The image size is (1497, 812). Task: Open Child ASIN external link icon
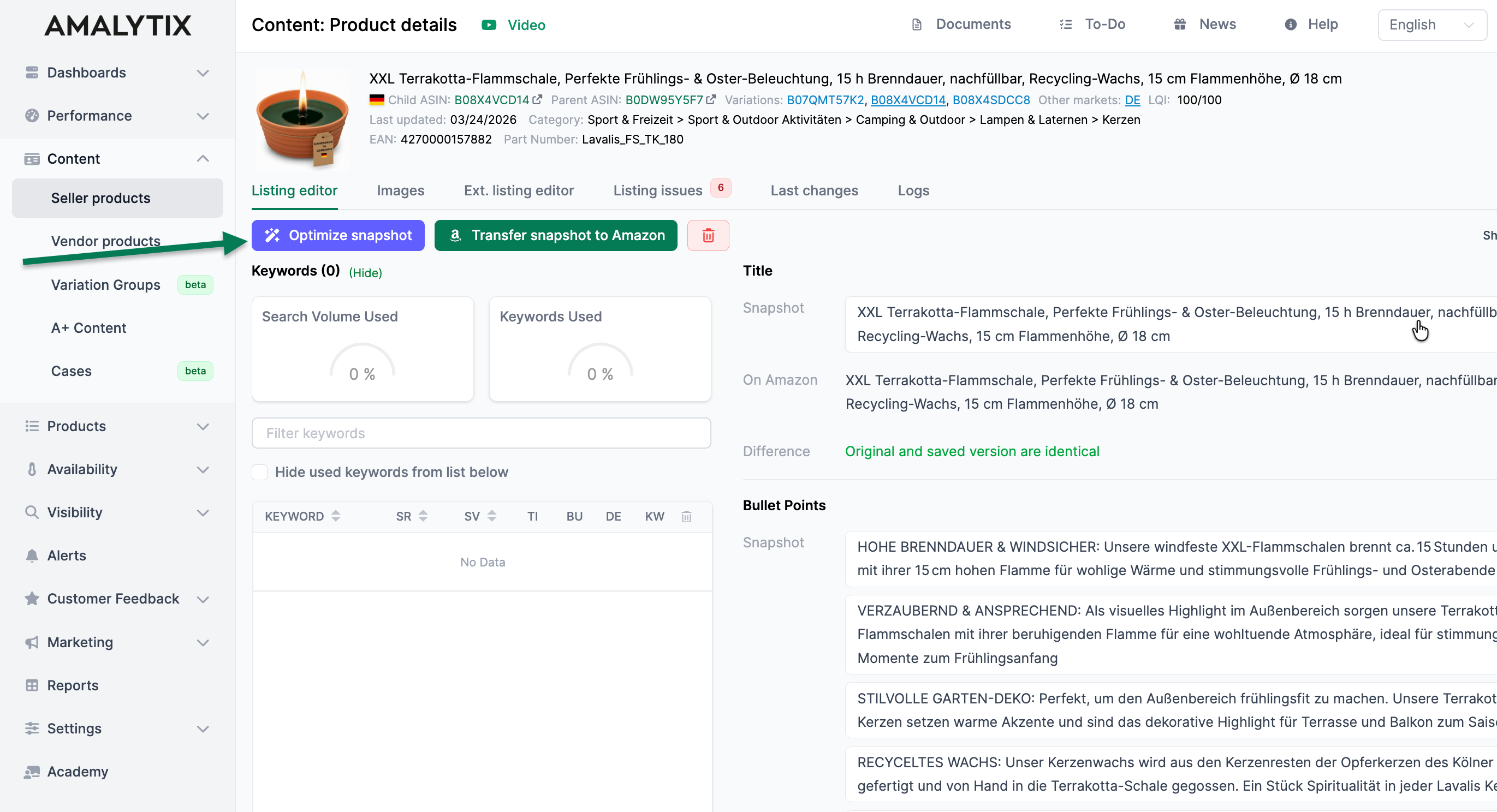(x=537, y=100)
